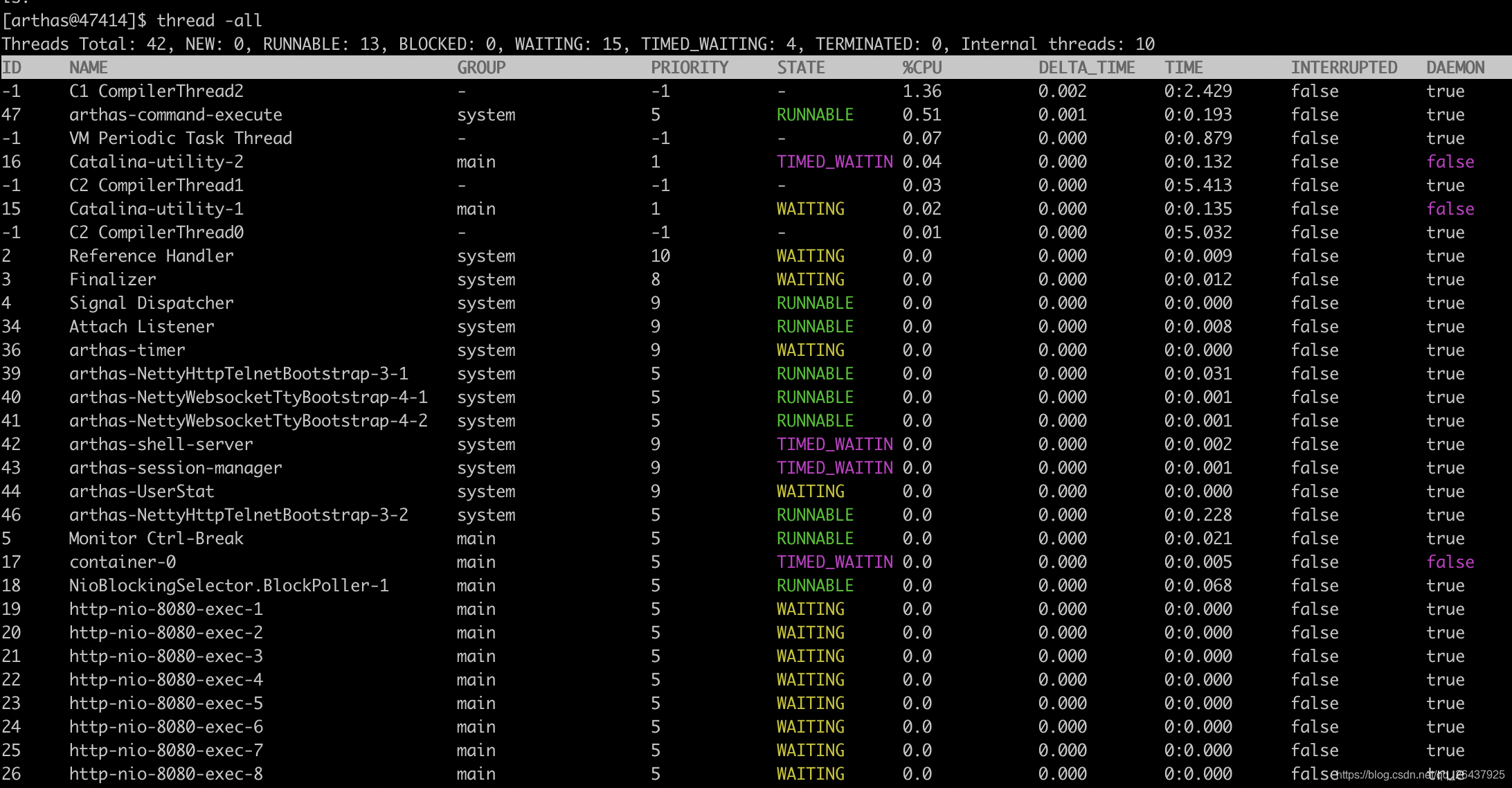Click the DAEMON column header
Viewport: 1512px width, 788px height.
click(x=1455, y=68)
